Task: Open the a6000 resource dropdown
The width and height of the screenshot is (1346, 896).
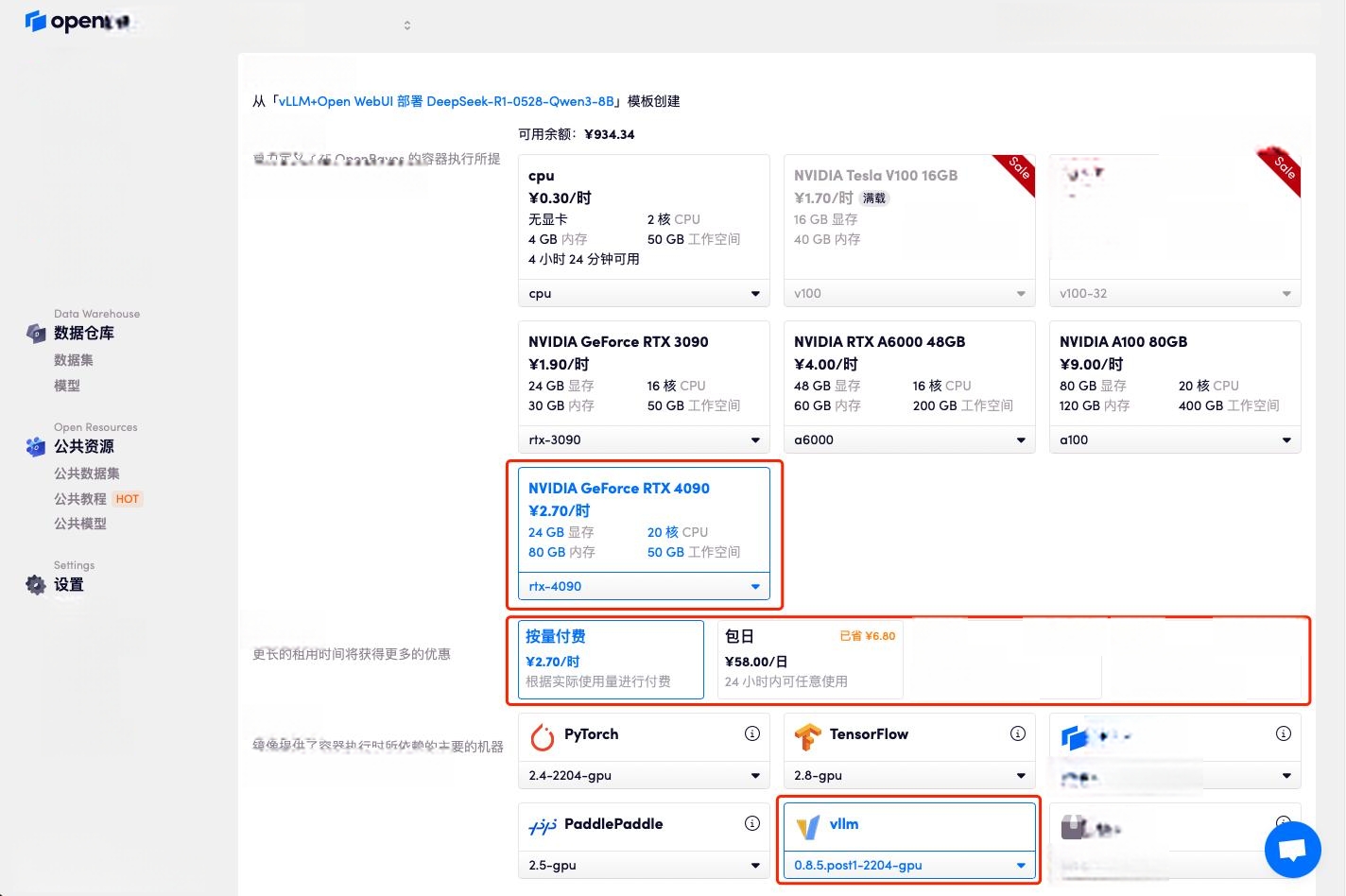Action: pos(909,439)
